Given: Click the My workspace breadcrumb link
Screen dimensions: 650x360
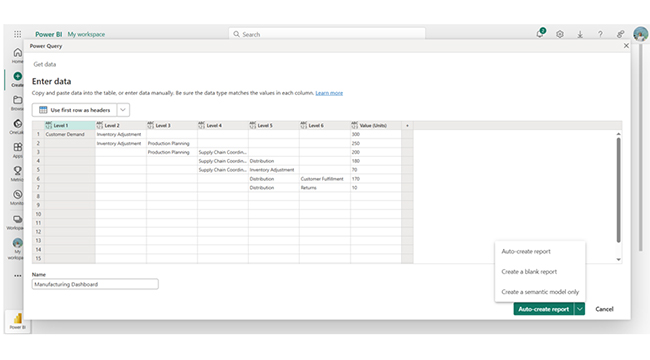Looking at the screenshot, I should (x=86, y=34).
